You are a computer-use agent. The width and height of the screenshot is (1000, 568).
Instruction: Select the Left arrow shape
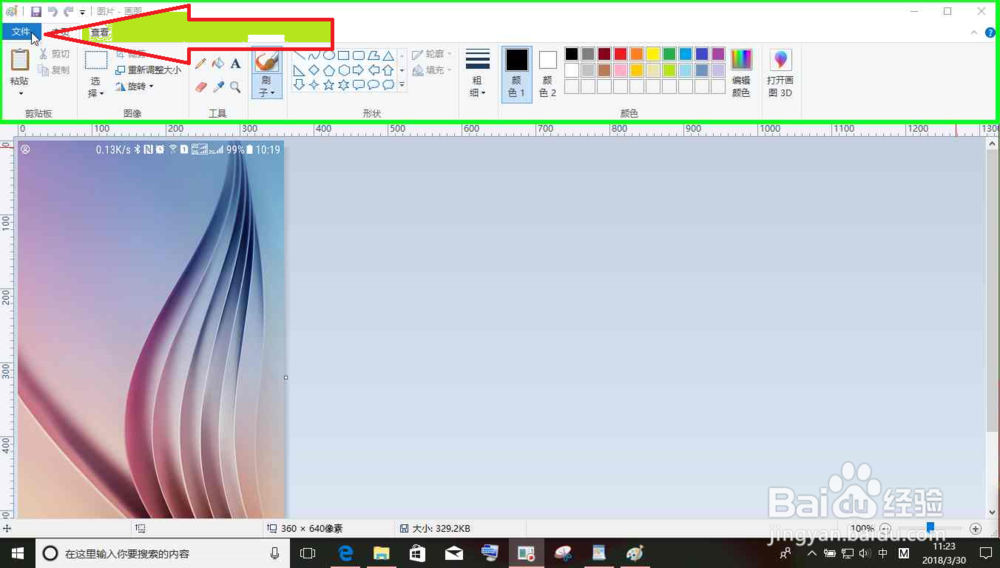click(x=374, y=70)
